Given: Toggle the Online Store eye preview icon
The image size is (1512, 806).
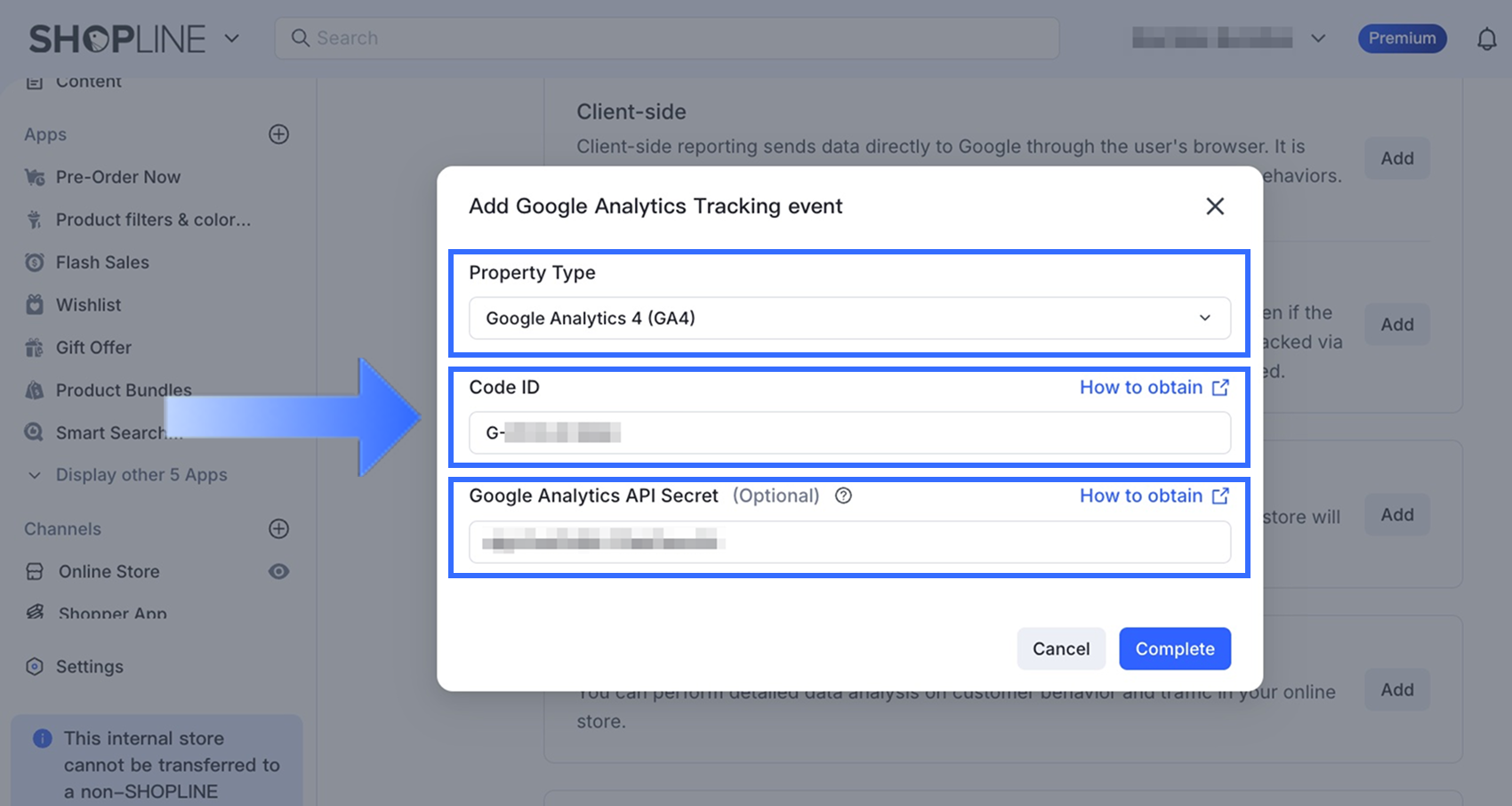Looking at the screenshot, I should coord(278,571).
